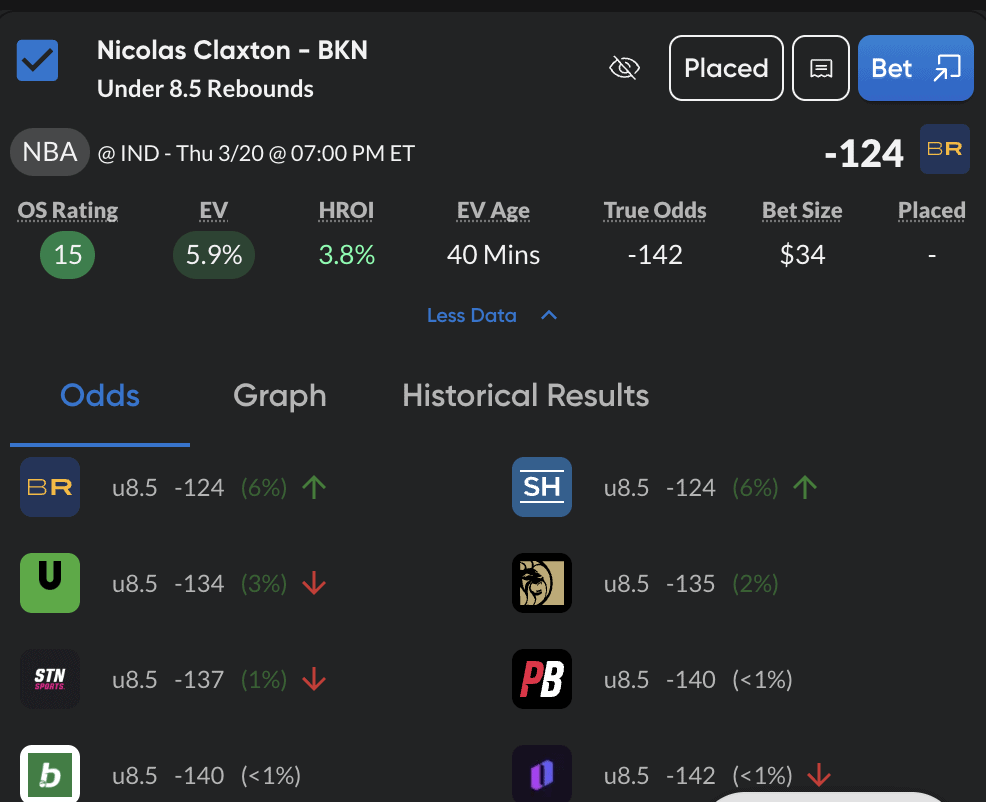Mark the bet as Placed
The image size is (986, 802).
pyautogui.click(x=726, y=68)
